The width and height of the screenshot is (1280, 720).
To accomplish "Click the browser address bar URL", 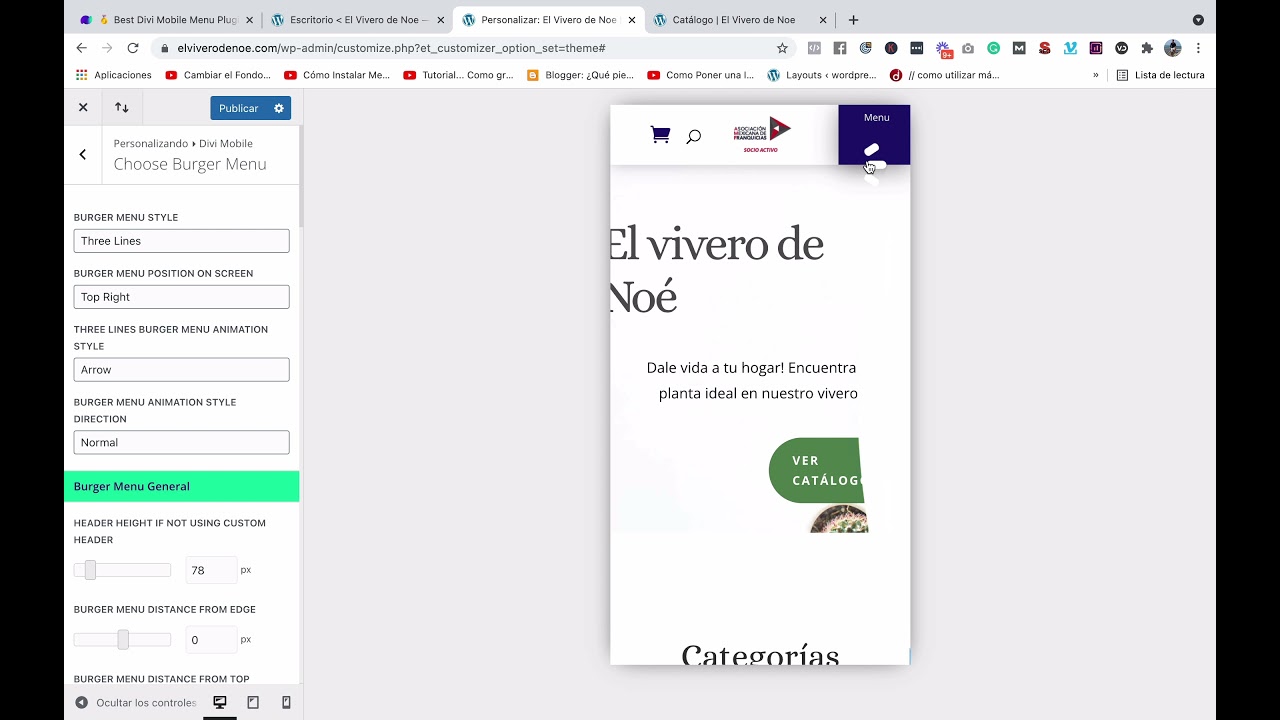I will 391,48.
